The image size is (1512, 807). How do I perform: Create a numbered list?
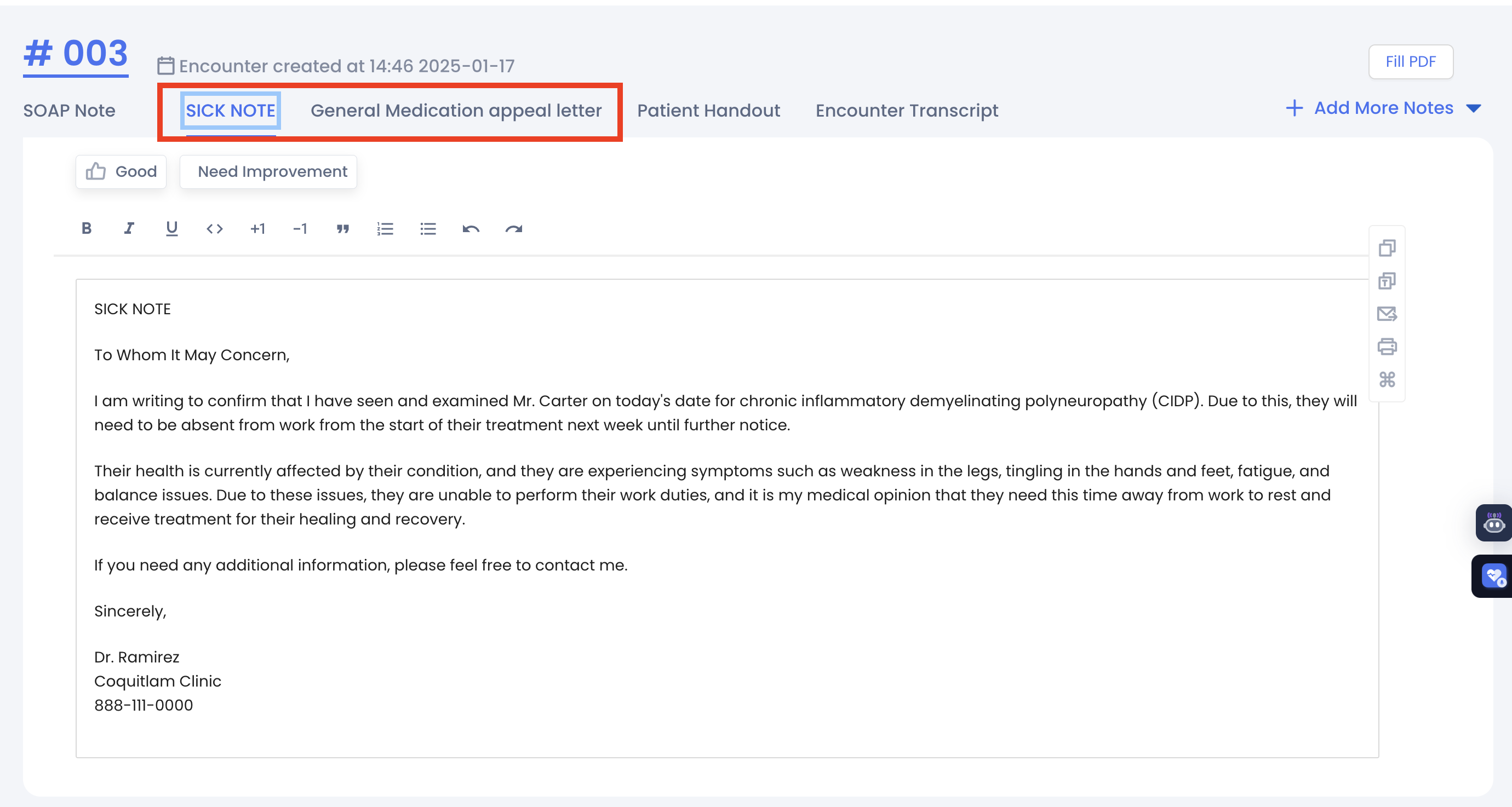[385, 229]
